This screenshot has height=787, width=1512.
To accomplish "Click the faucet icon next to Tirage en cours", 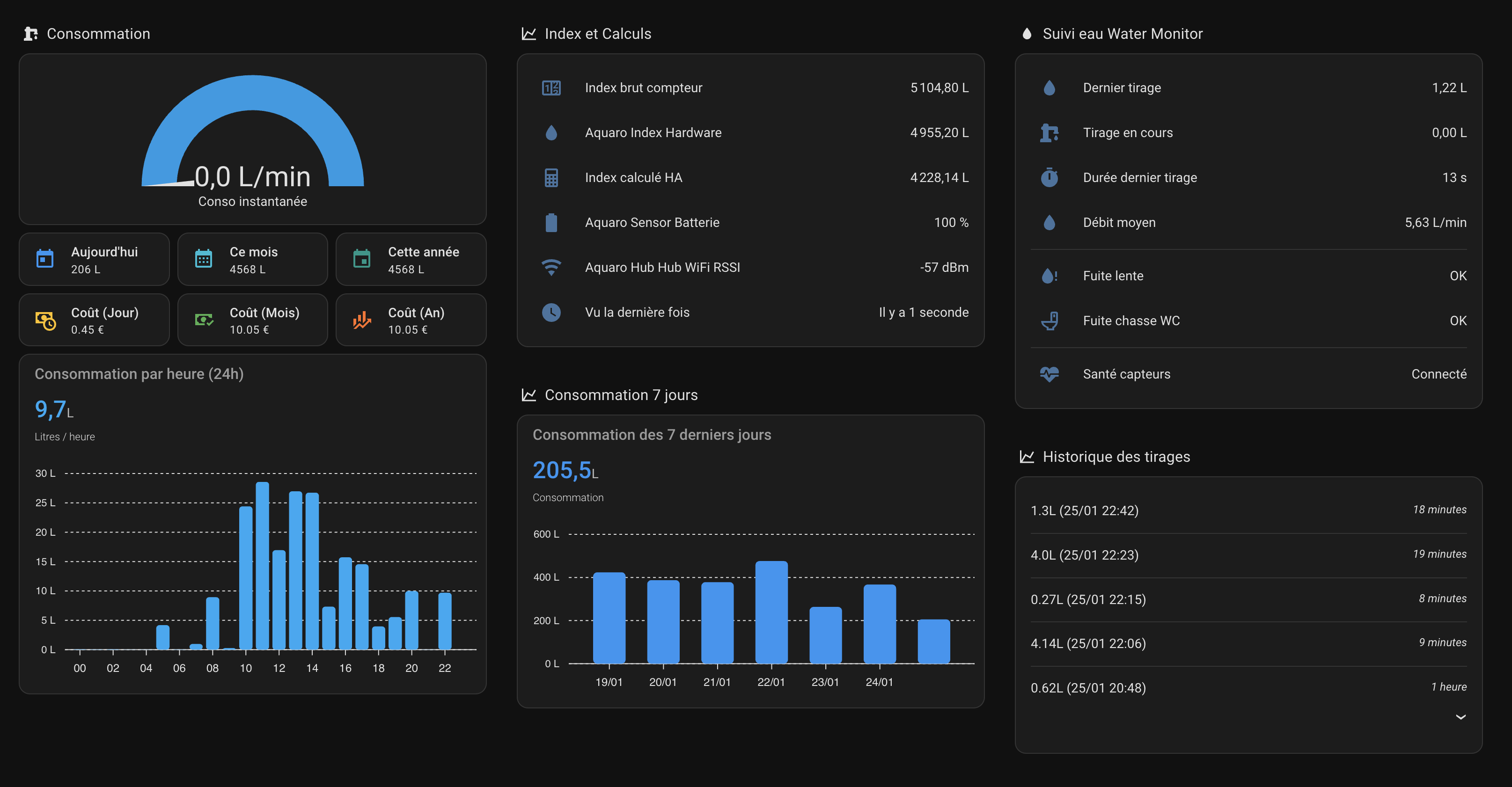I will click(1049, 132).
